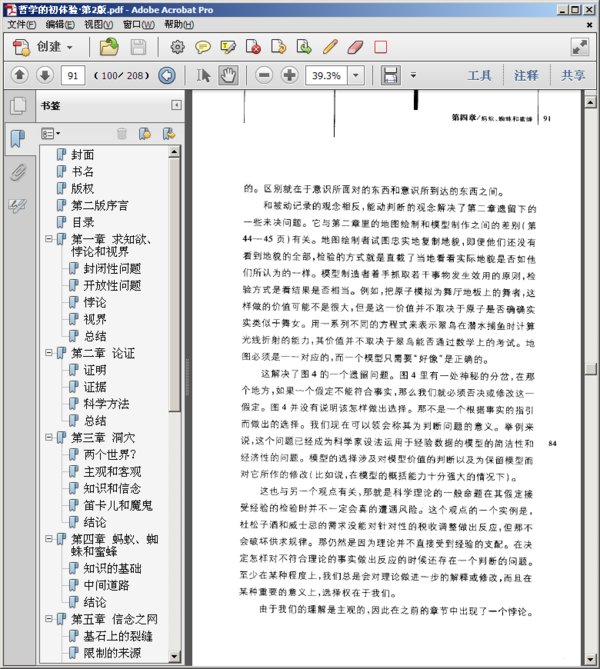Open the 帮助 menu

coord(179,25)
